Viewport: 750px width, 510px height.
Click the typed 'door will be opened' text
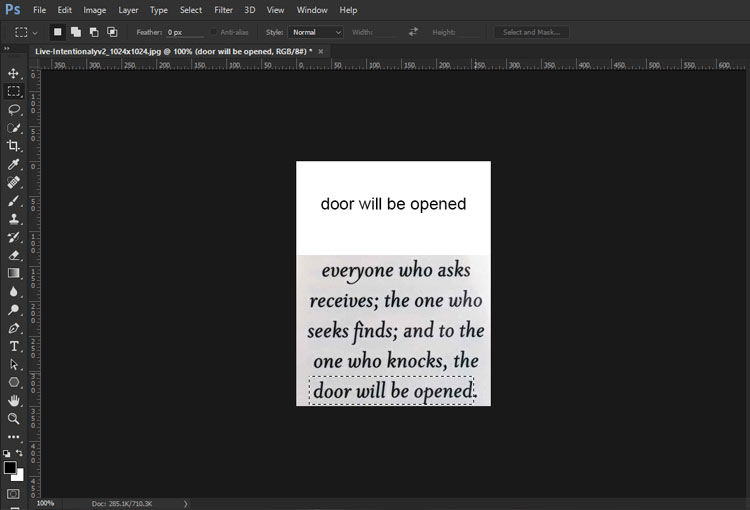click(393, 204)
